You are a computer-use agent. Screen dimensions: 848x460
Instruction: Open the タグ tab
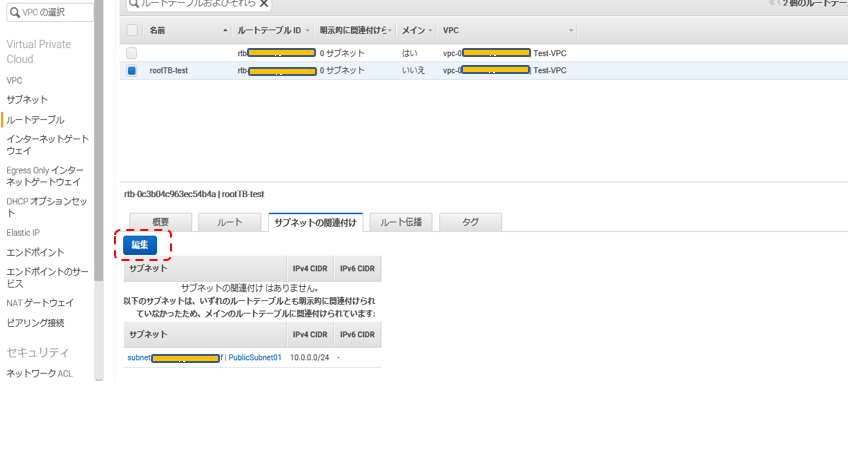(471, 222)
